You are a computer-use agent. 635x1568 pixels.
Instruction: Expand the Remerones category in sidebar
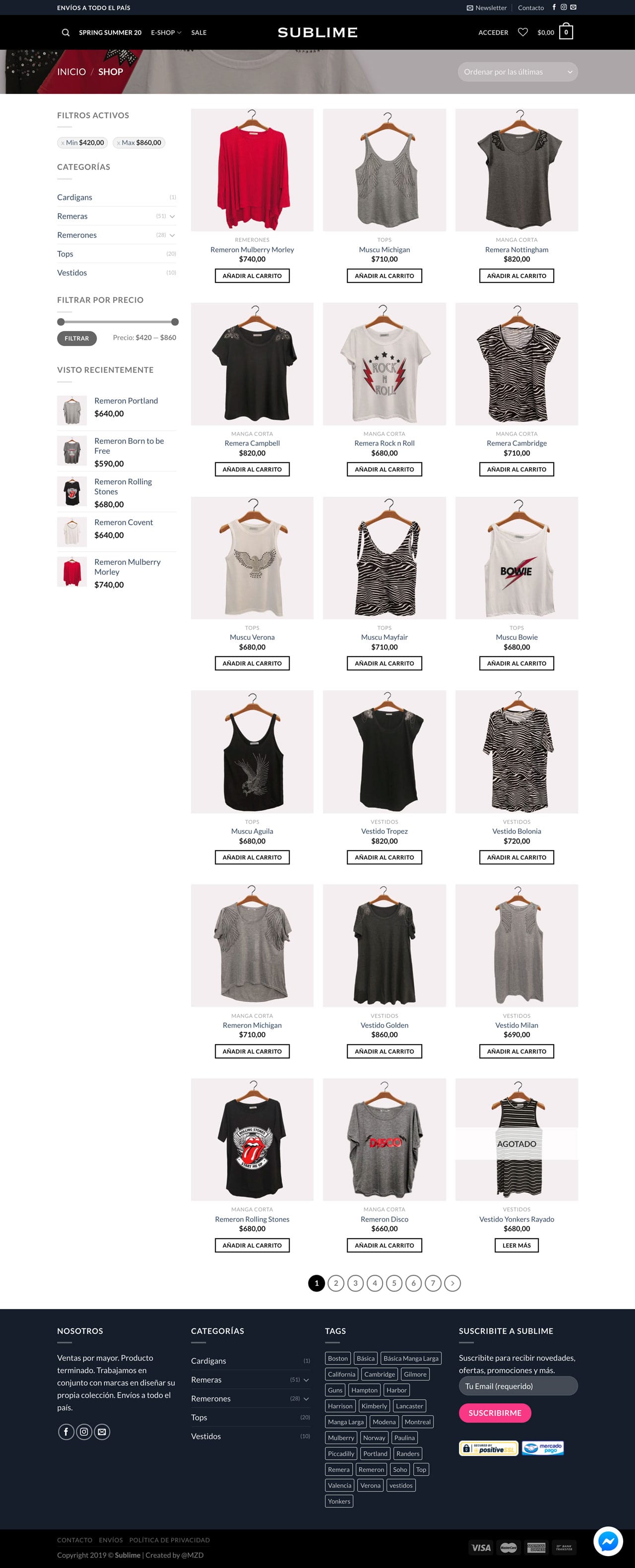172,235
